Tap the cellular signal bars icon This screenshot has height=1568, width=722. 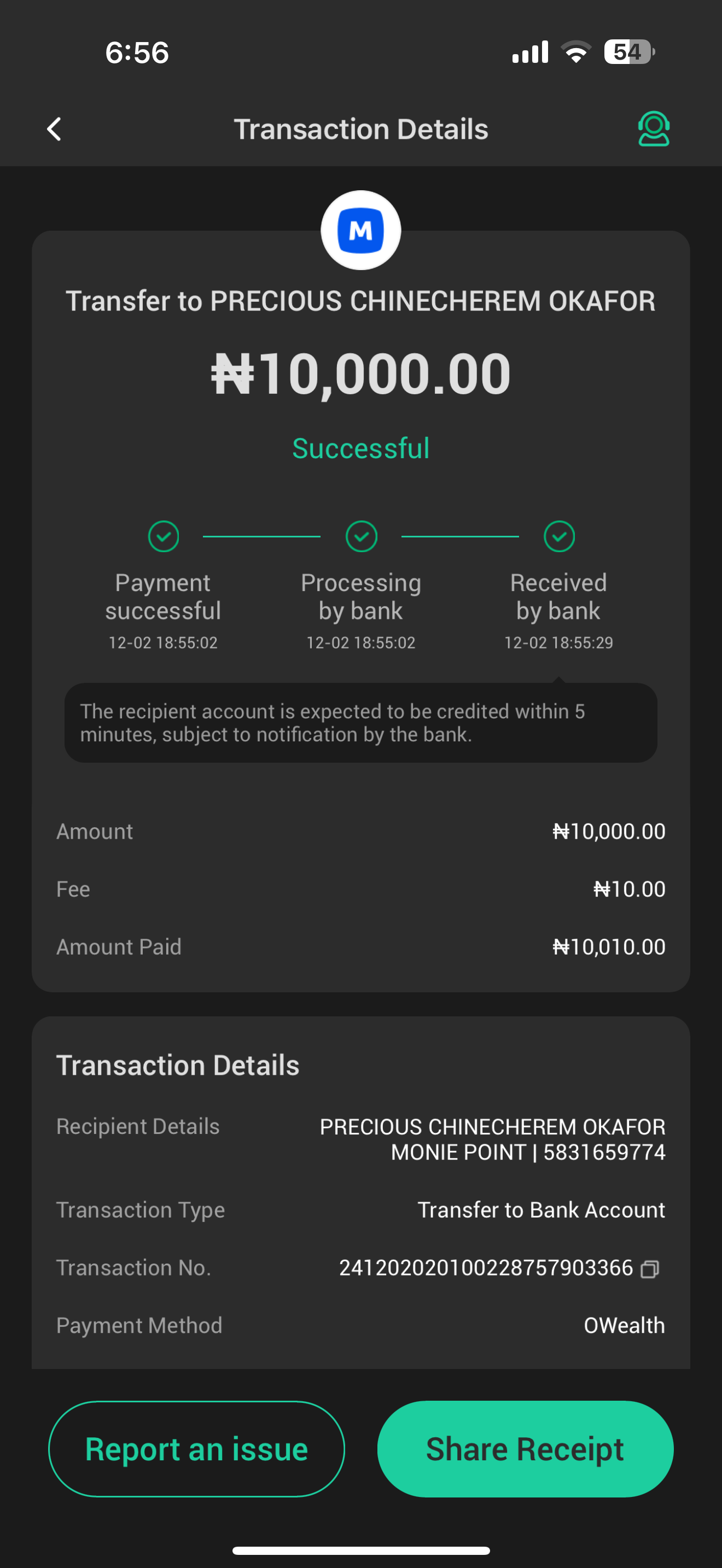(x=530, y=52)
